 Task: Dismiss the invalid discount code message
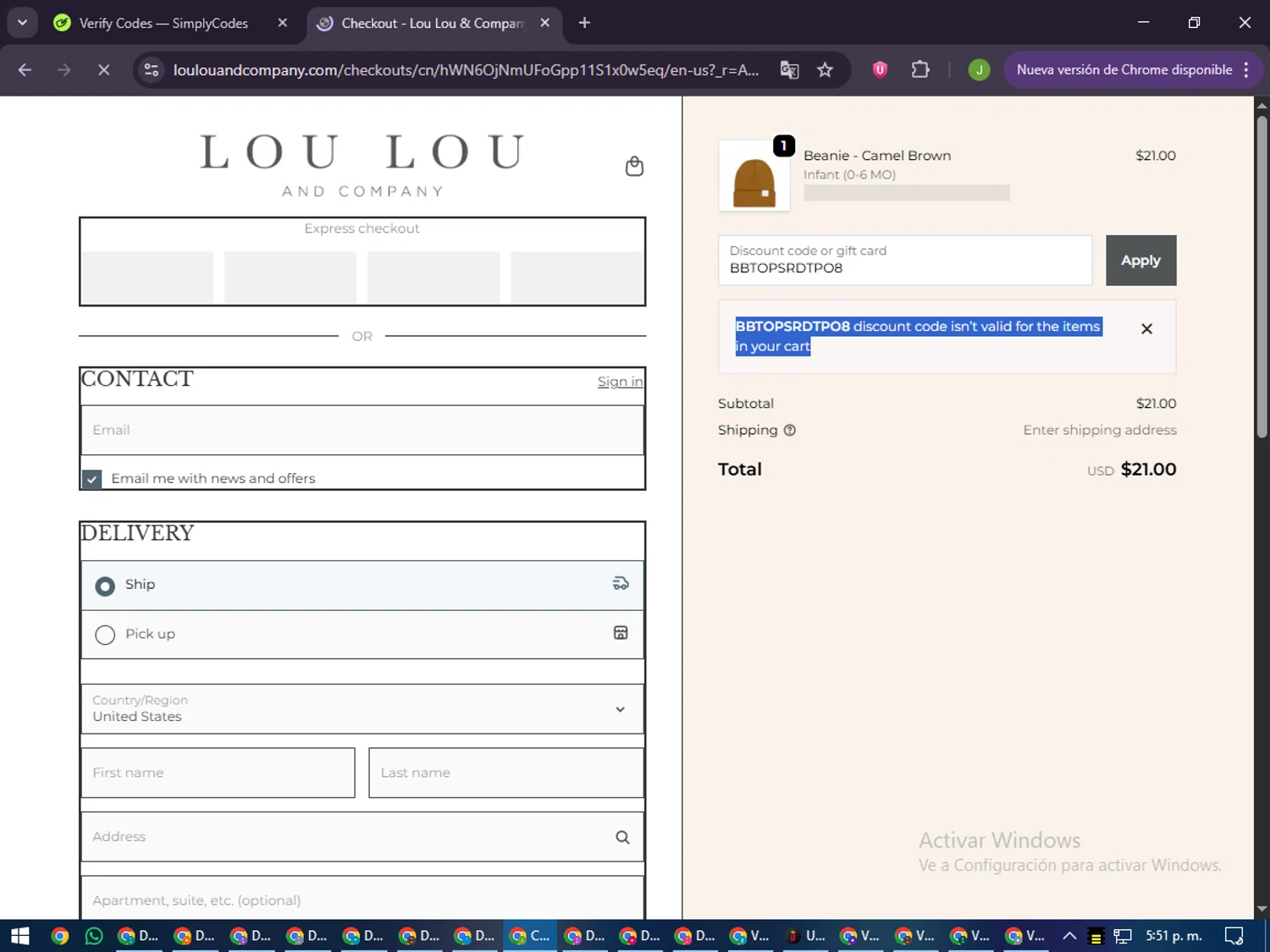point(1146,329)
